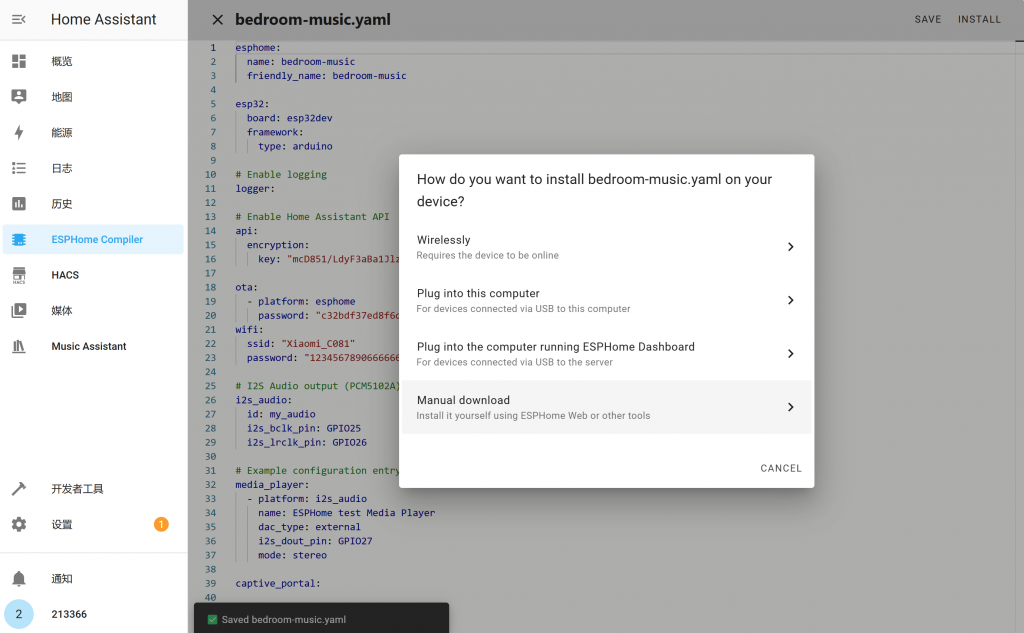Open the 能源 energy lightning icon
Viewport: 1024px width, 633px height.
coord(19,133)
